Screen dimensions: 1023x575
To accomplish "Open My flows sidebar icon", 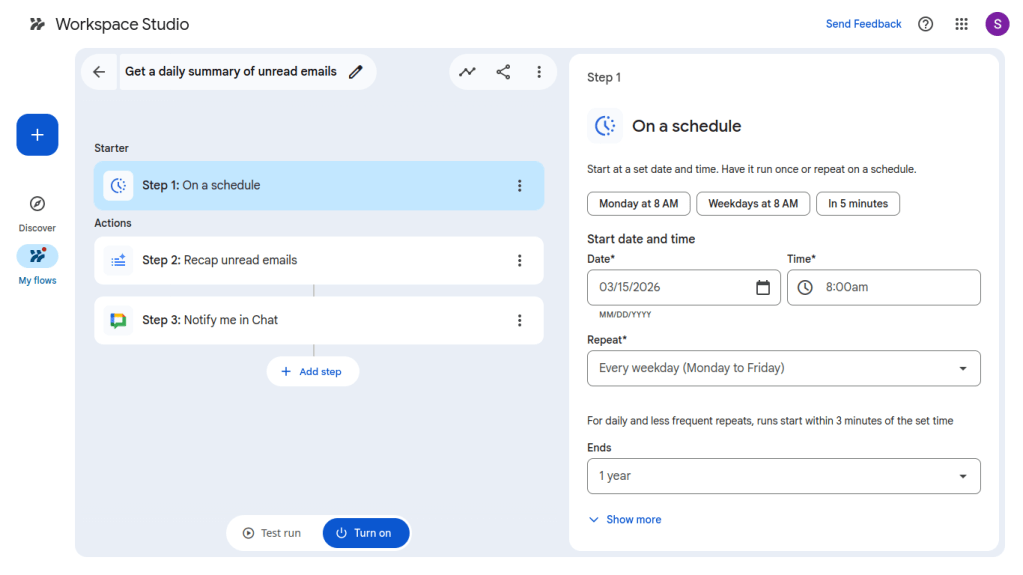I will (x=37, y=256).
